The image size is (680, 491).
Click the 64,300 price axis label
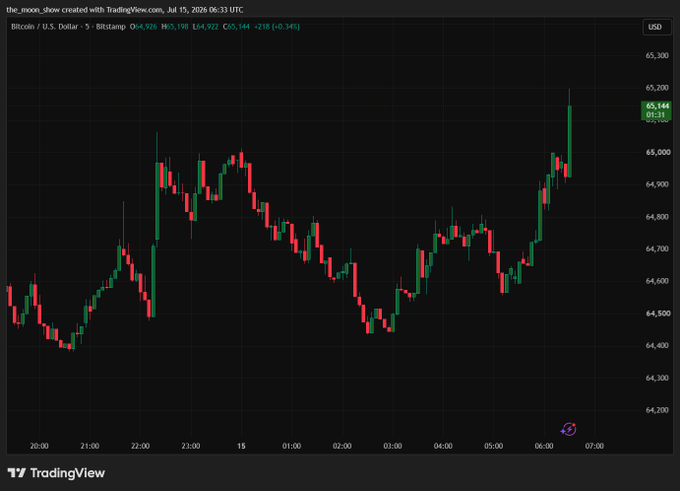(657, 378)
